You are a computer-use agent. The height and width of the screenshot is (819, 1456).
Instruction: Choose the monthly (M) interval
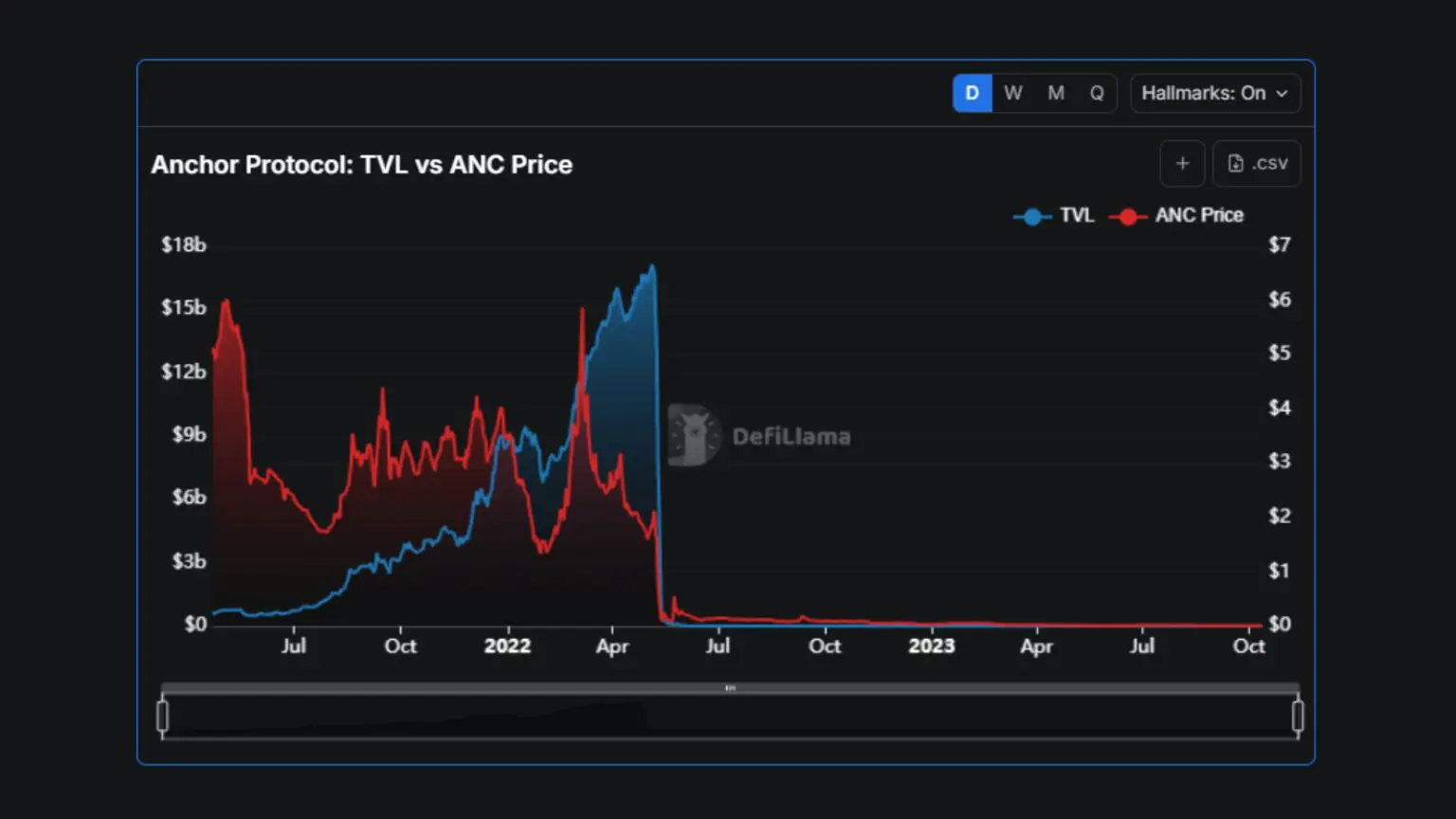tap(1056, 93)
